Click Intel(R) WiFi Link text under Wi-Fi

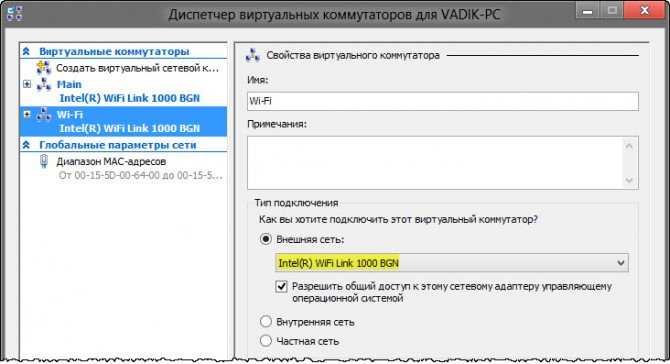pos(129,129)
